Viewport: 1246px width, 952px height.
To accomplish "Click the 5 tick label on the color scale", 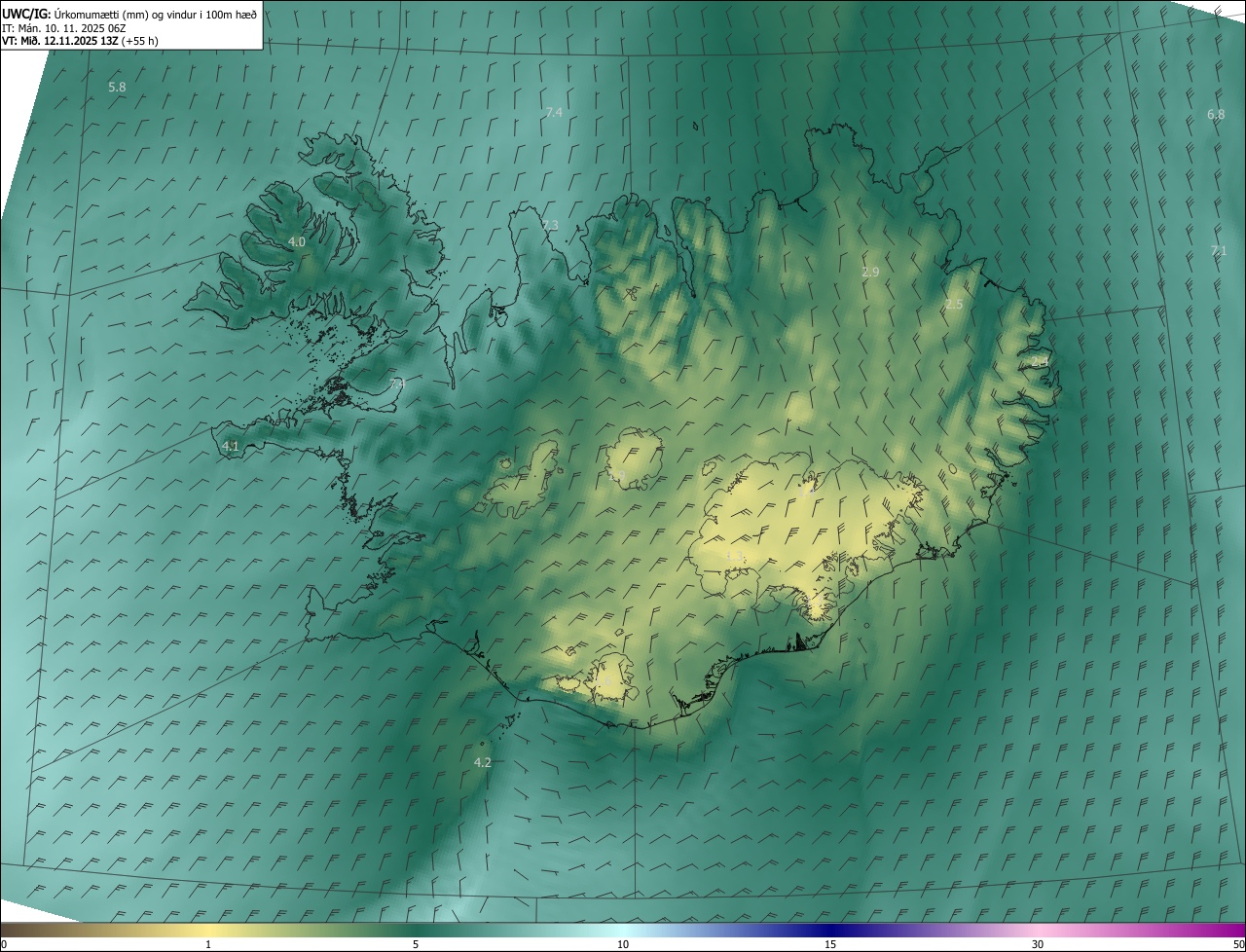I will (x=416, y=945).
